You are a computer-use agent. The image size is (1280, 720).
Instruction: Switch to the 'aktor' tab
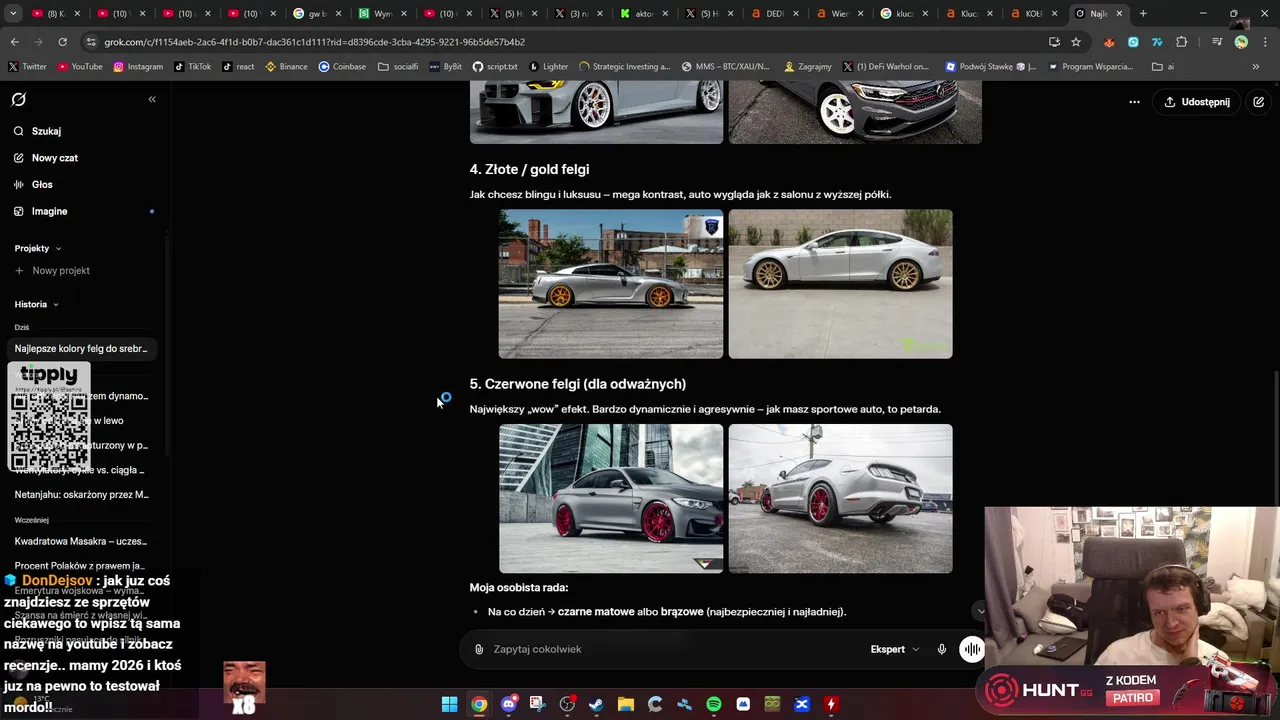[x=643, y=14]
